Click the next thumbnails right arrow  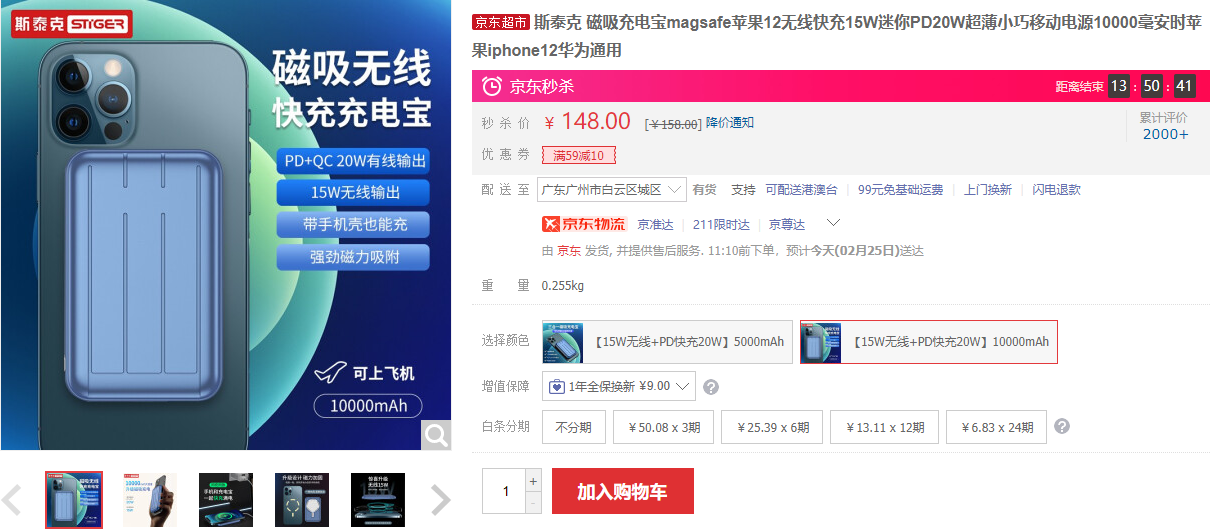pyautogui.click(x=440, y=499)
